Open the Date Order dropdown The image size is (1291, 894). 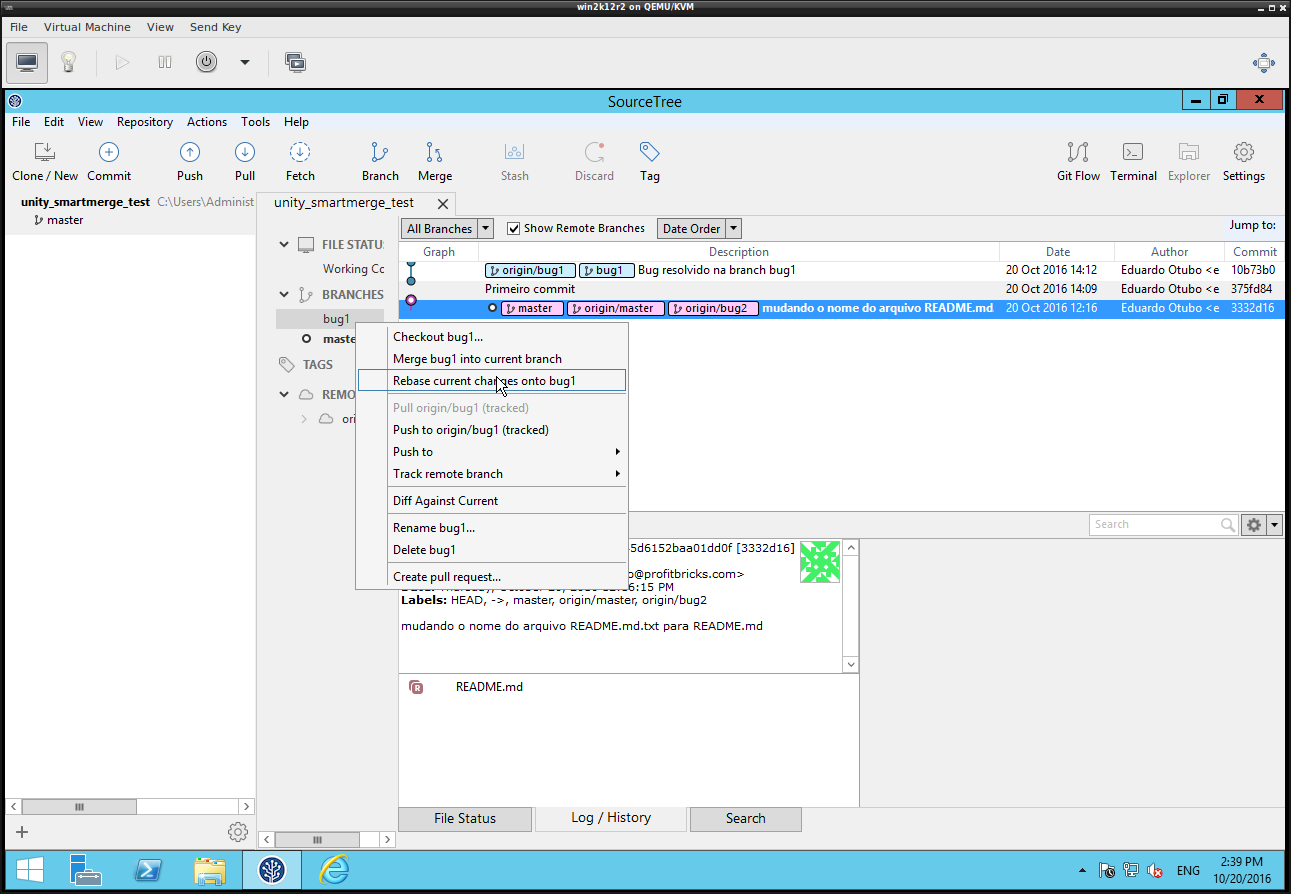[699, 228]
